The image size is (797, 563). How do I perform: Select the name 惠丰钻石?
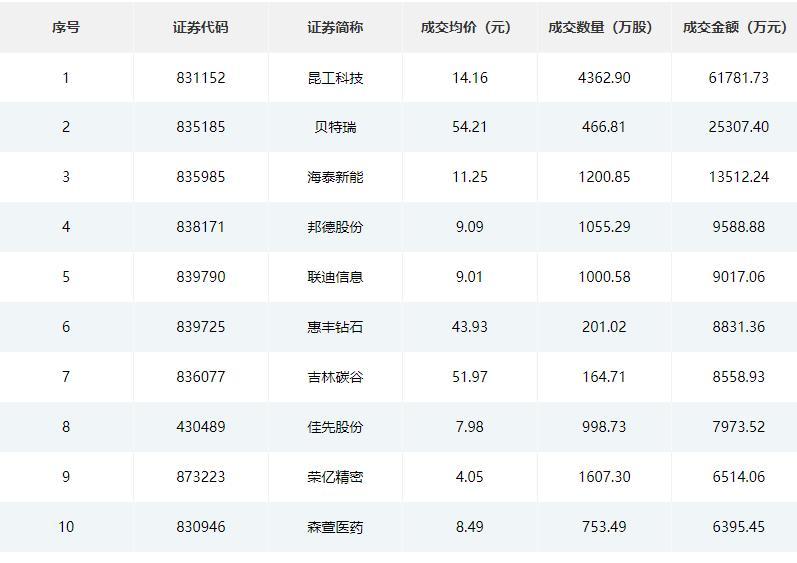335,327
